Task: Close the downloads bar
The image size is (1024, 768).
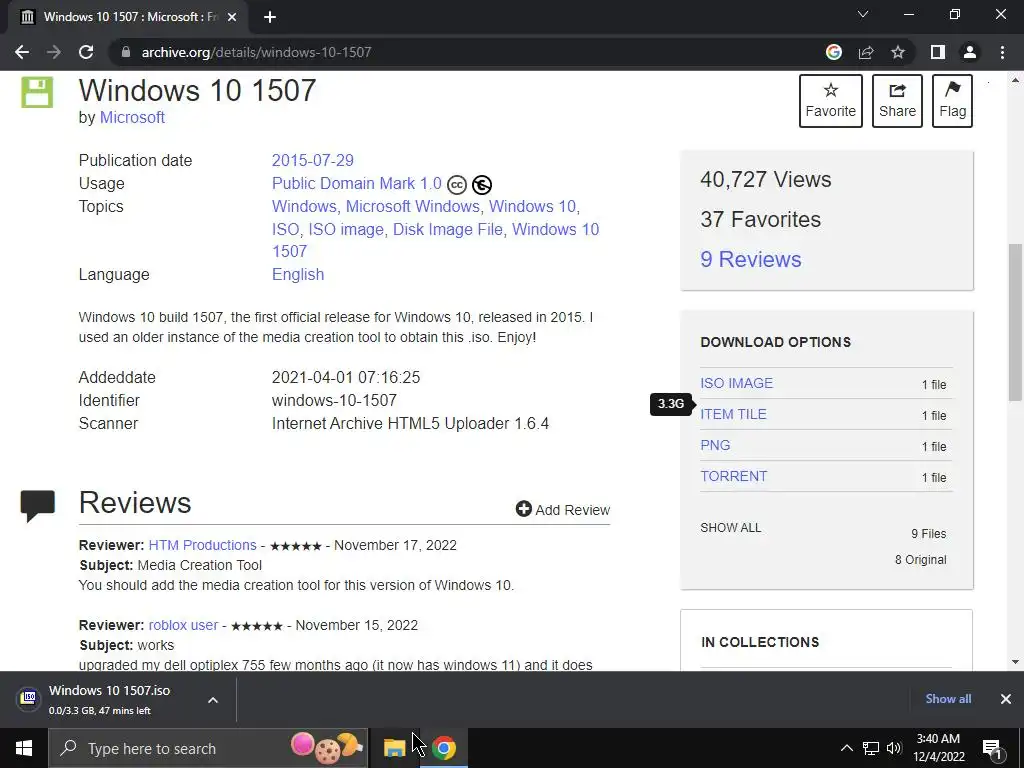Action: point(1006,699)
